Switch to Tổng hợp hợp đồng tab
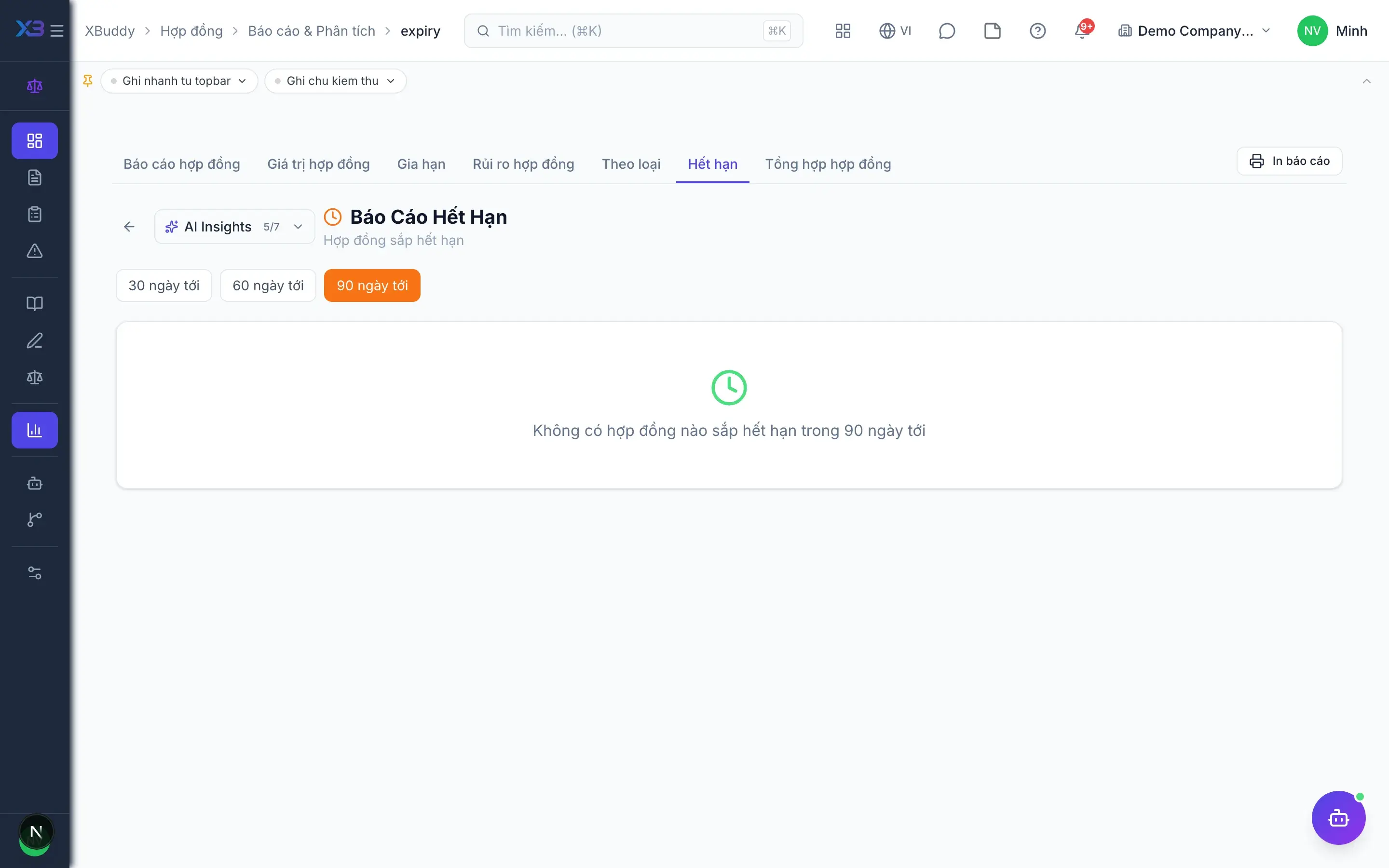This screenshot has width=1389, height=868. [828, 164]
